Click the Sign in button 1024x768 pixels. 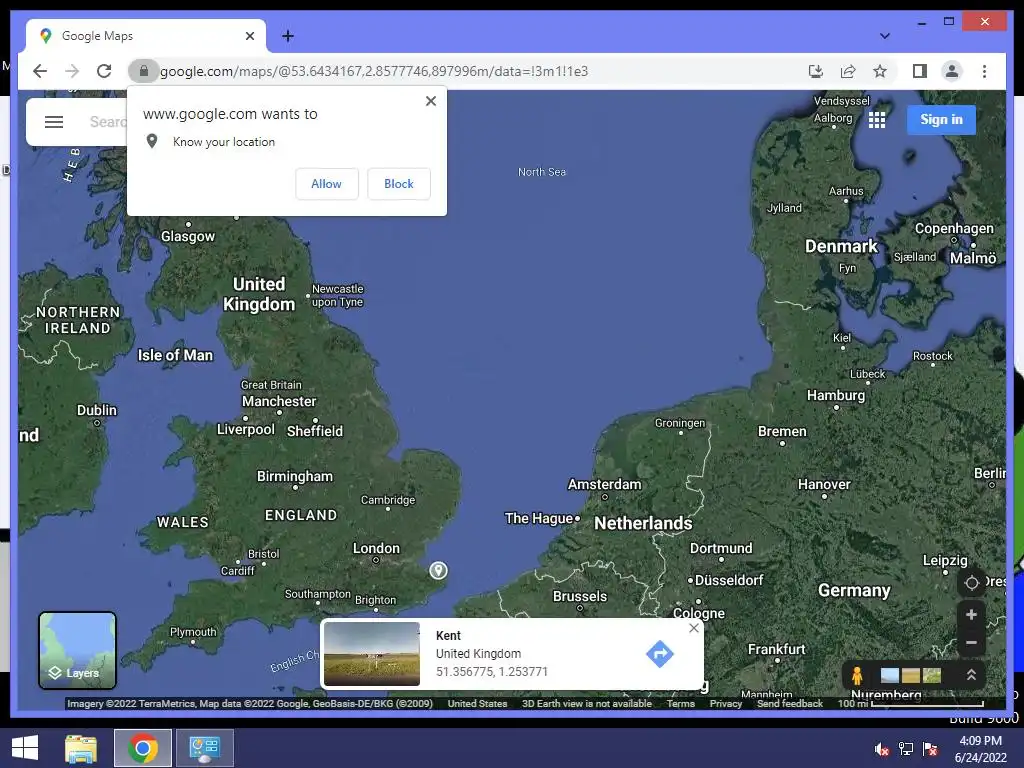click(x=941, y=120)
